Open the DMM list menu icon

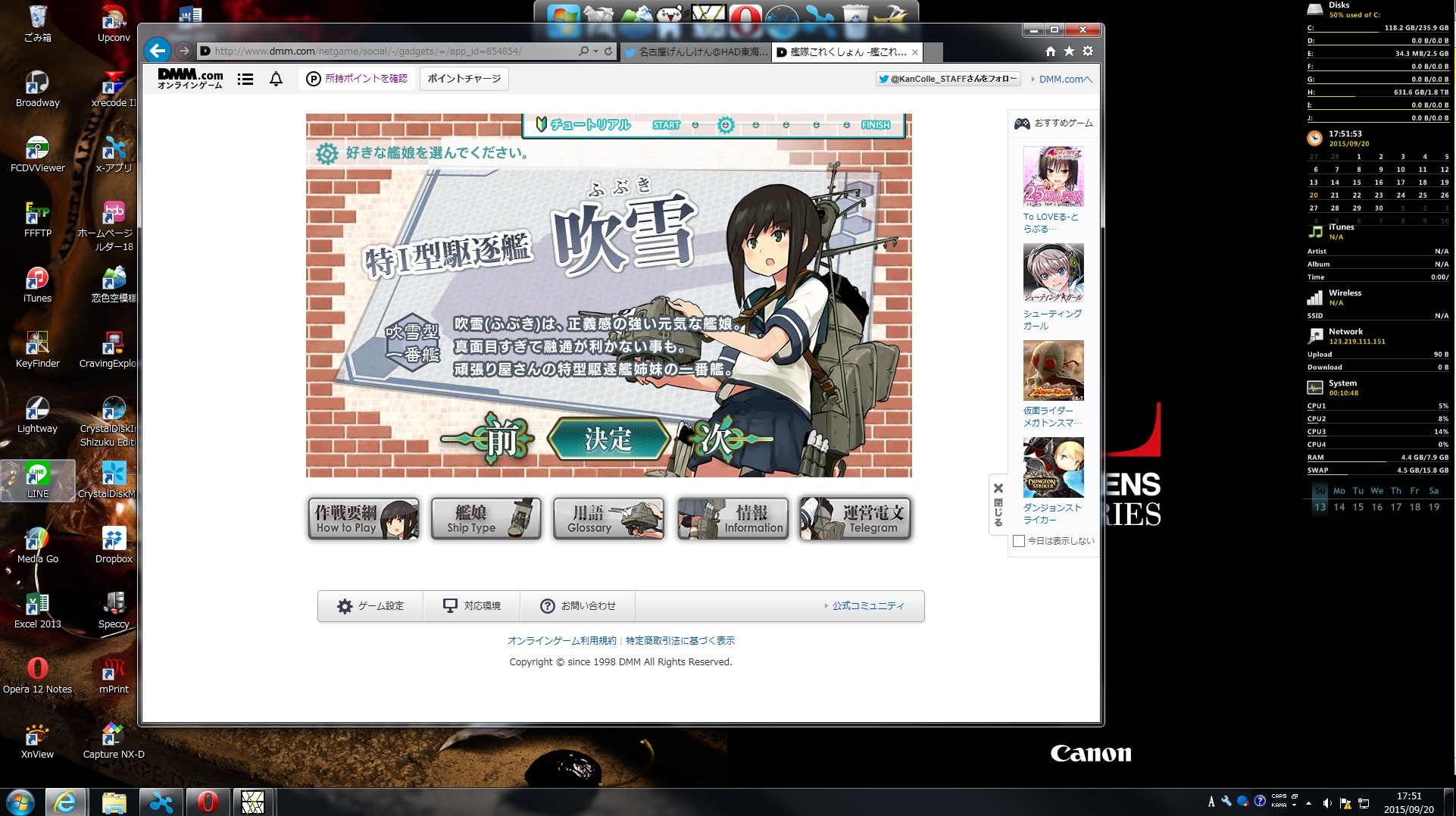coord(245,79)
